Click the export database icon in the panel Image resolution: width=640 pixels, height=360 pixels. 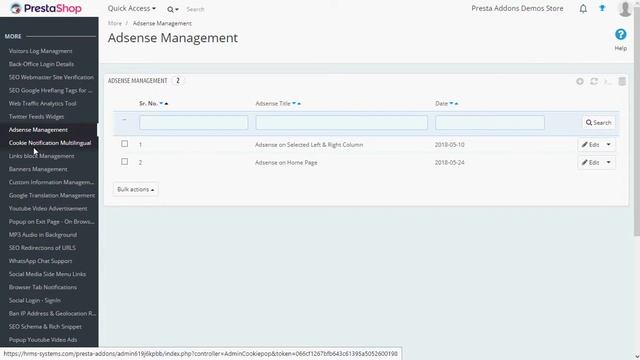pyautogui.click(x=622, y=81)
